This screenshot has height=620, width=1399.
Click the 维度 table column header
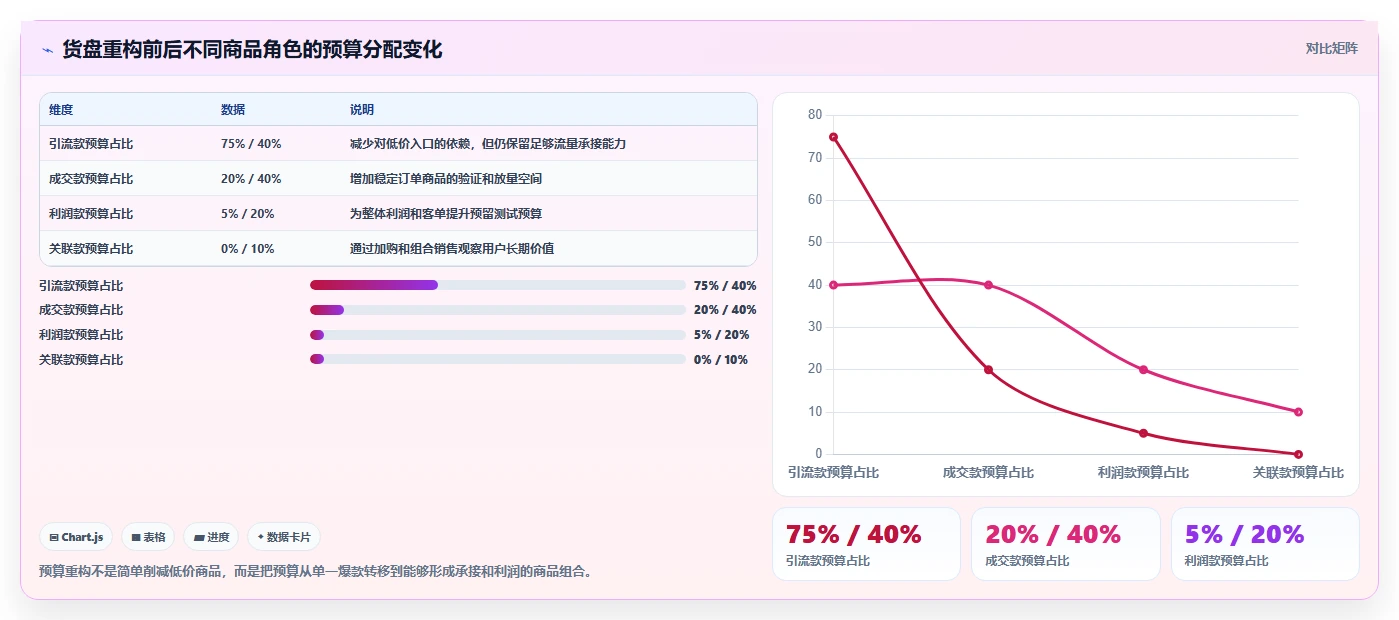click(x=61, y=110)
